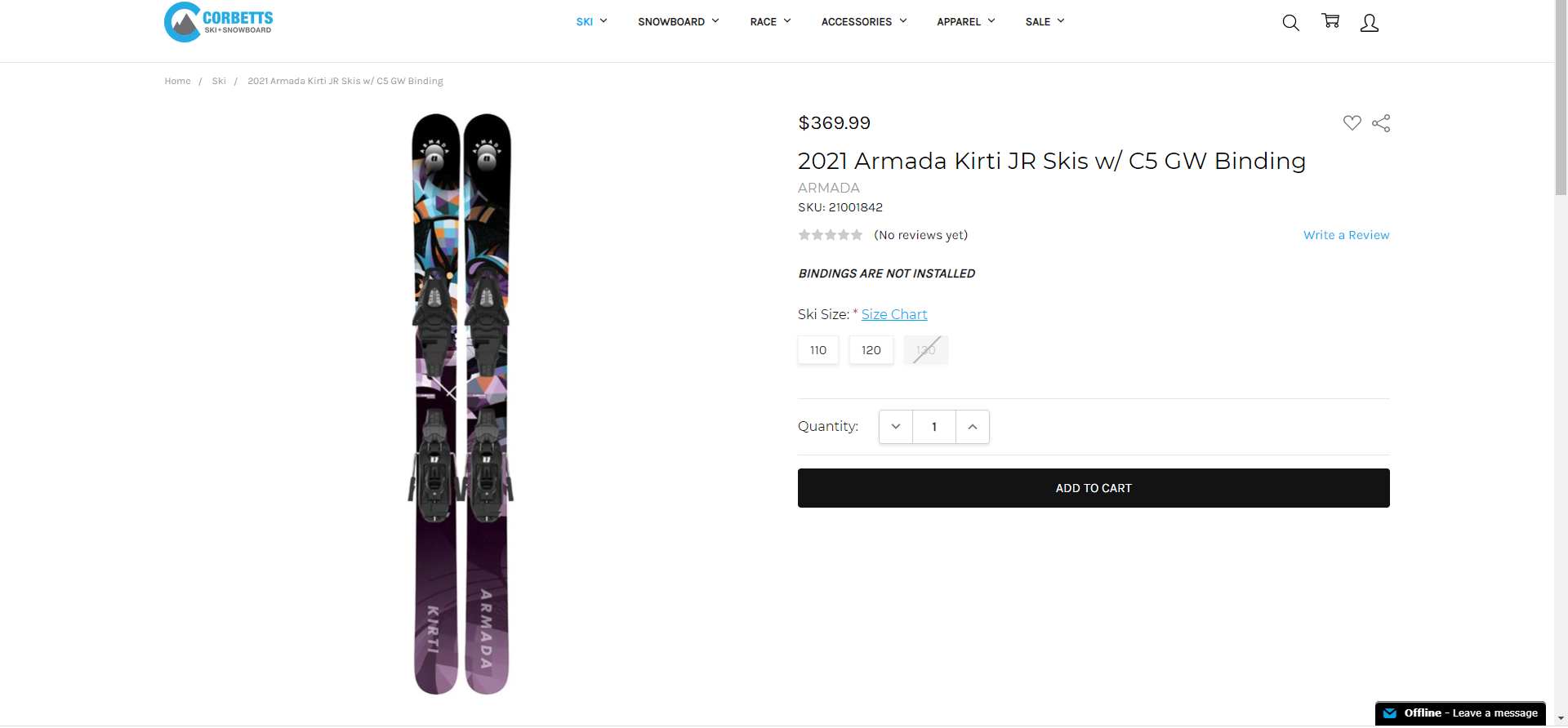Select ski size 120
The width and height of the screenshot is (1568, 728).
[871, 349]
